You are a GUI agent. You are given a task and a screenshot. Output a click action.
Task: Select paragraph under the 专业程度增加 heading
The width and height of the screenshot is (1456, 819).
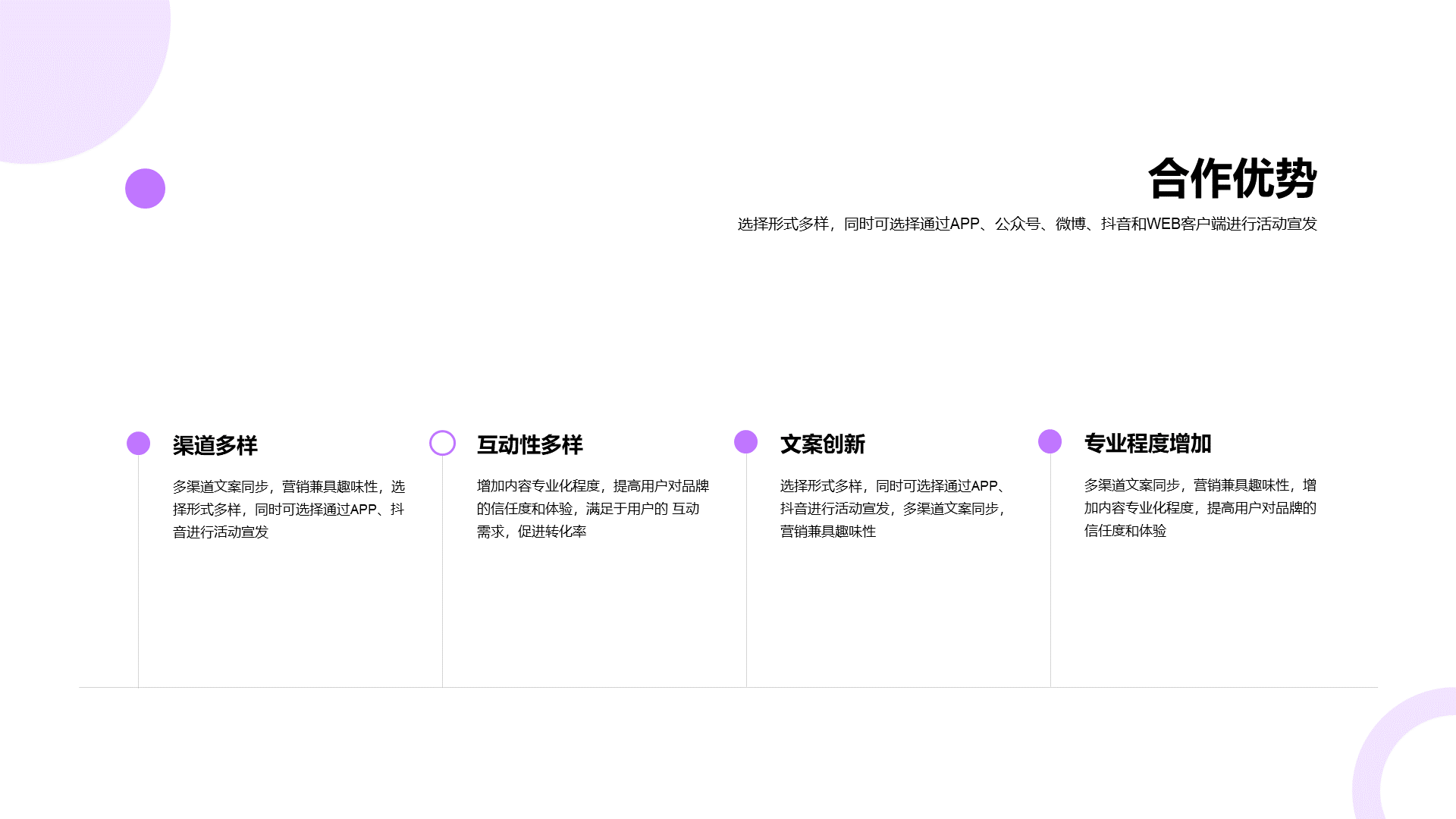click(1200, 507)
